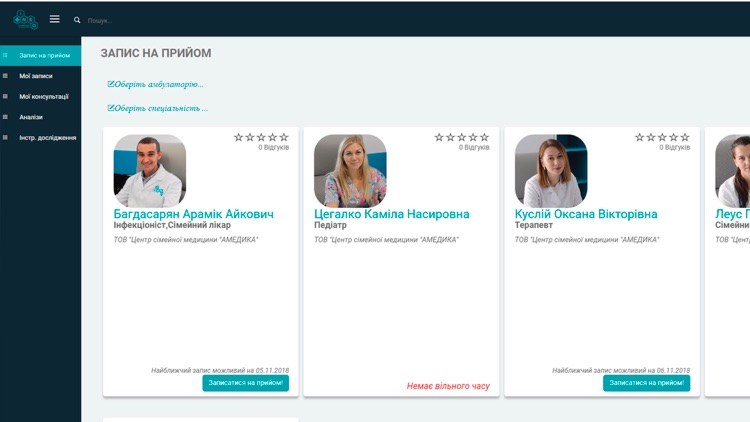Book appointment with Багдасарян via Записатися на прийом
This screenshot has height=422, width=750.
pos(245,383)
